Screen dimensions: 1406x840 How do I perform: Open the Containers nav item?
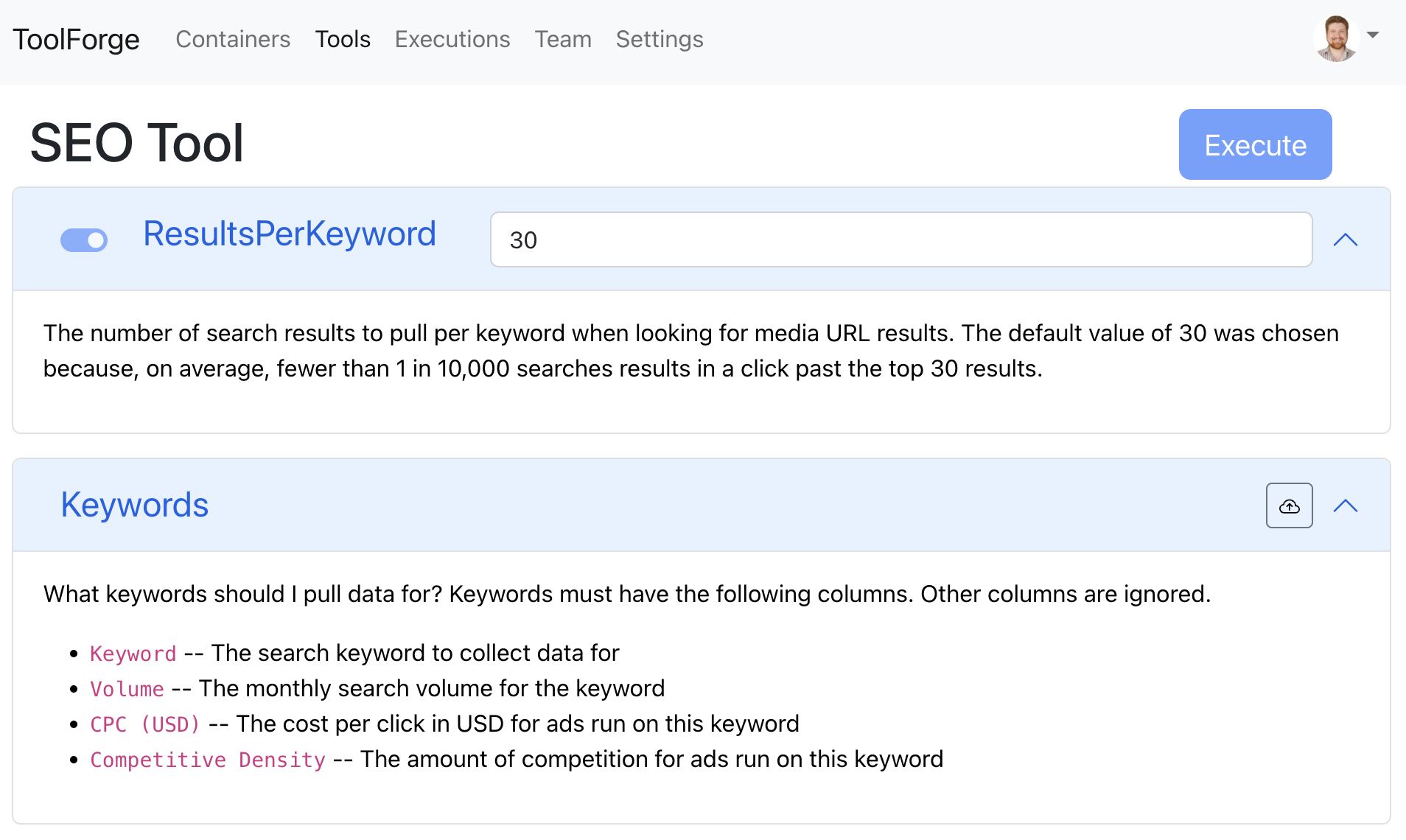coord(233,39)
